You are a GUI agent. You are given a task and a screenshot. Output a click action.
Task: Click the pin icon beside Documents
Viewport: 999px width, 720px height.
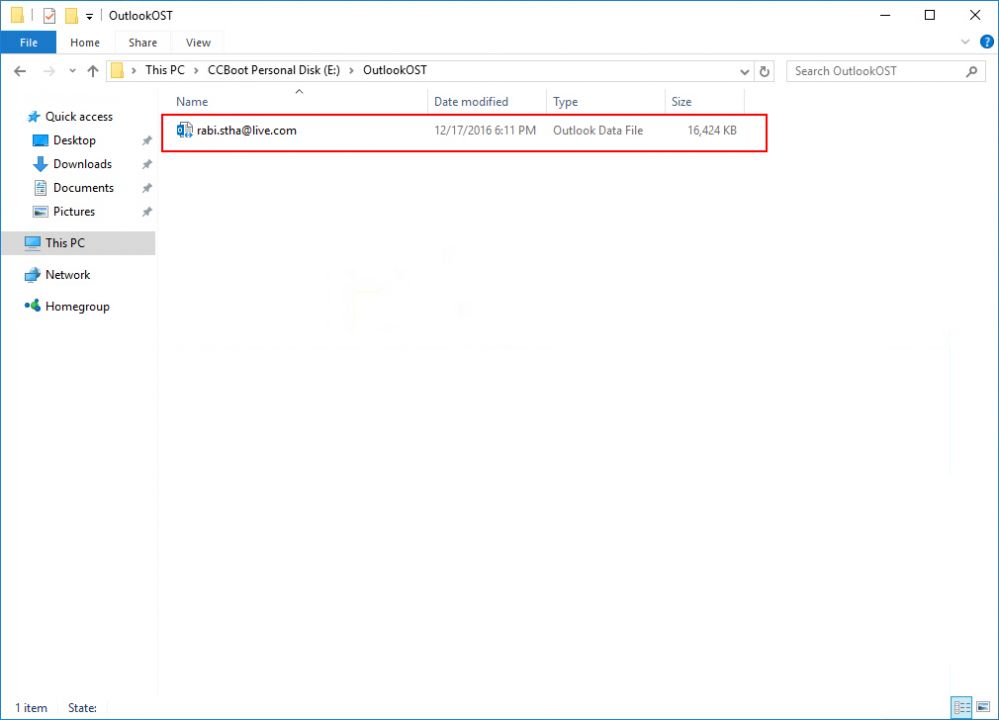[147, 188]
